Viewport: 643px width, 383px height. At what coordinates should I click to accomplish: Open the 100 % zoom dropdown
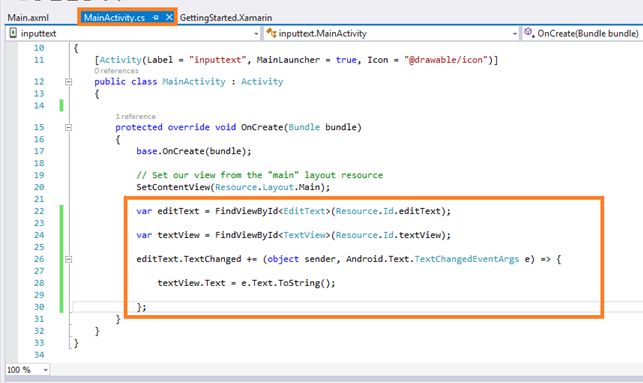(x=45, y=369)
